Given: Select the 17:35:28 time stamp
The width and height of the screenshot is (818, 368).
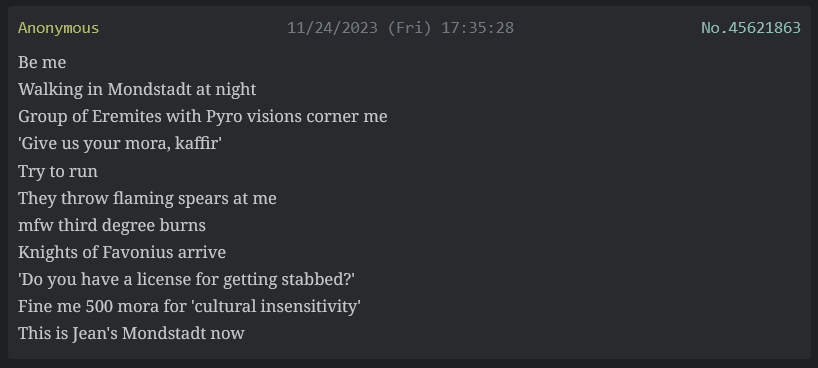Looking at the screenshot, I should tap(478, 28).
